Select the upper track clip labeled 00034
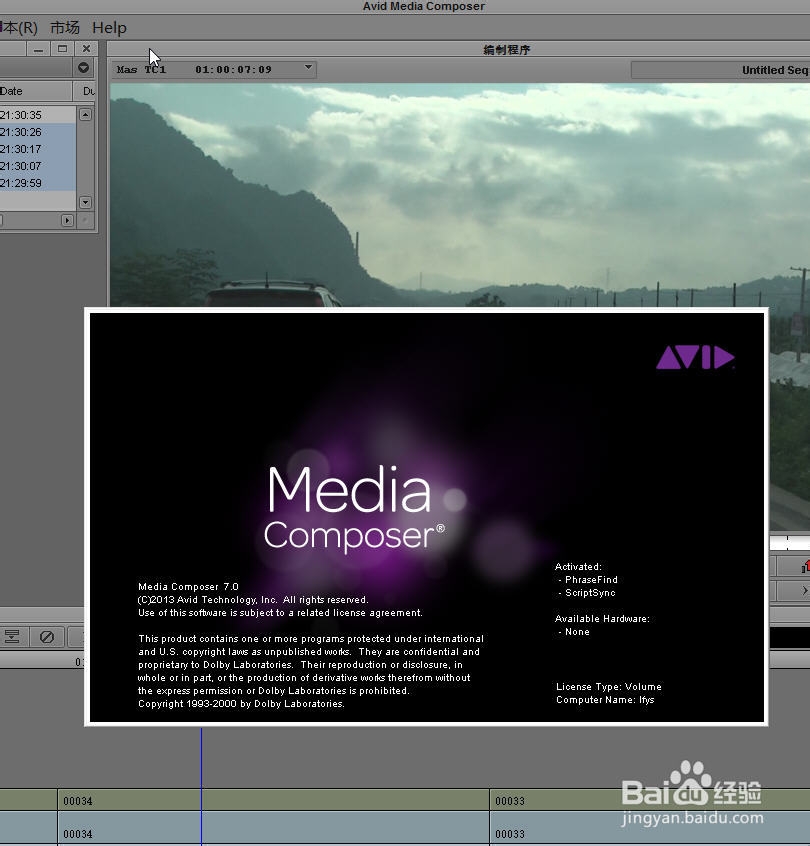 click(273, 801)
